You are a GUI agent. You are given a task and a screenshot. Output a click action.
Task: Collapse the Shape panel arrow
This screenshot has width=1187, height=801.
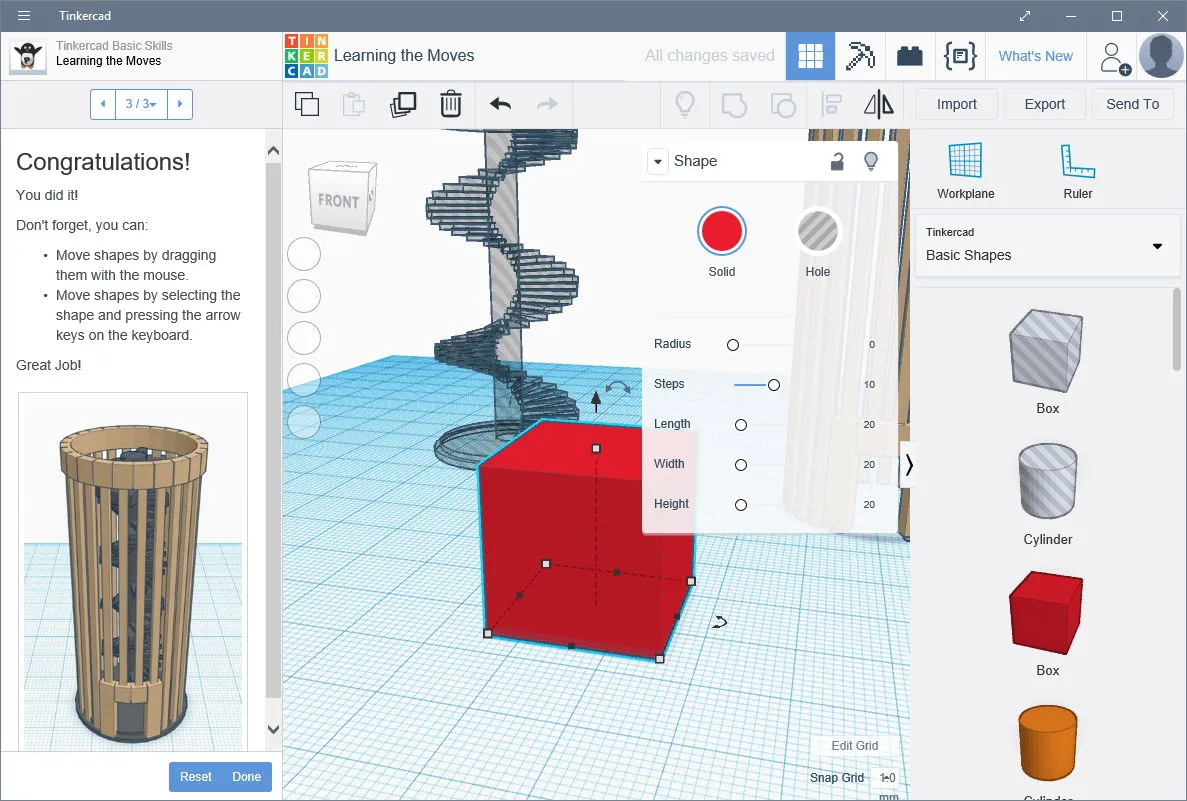pyautogui.click(x=658, y=161)
